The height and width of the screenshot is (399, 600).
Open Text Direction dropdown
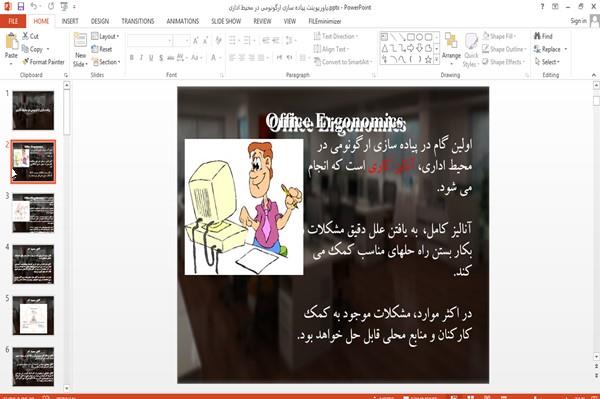pyautogui.click(x=336, y=36)
